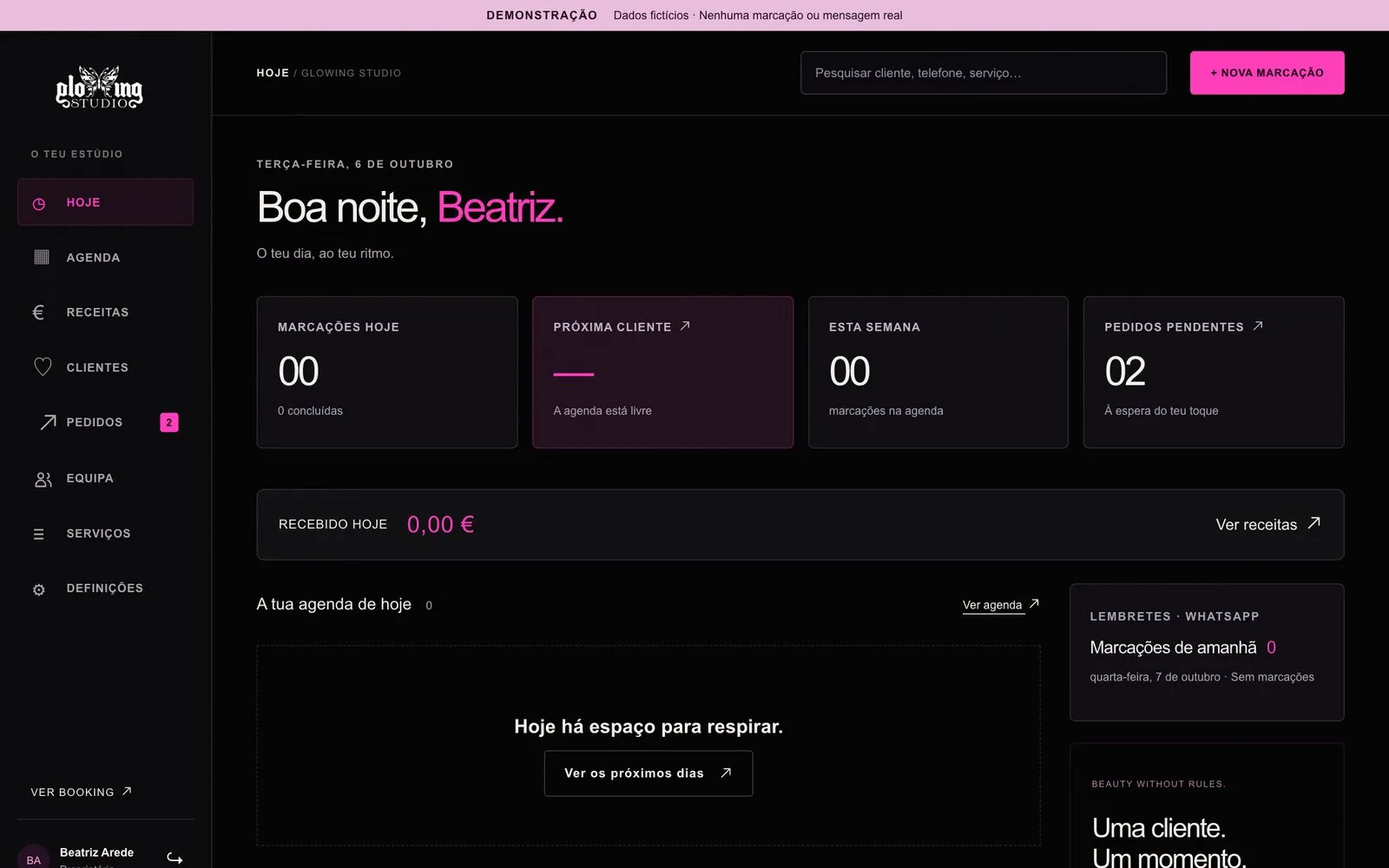Open the Pedidos section
The height and width of the screenshot is (868, 1389).
[x=105, y=422]
